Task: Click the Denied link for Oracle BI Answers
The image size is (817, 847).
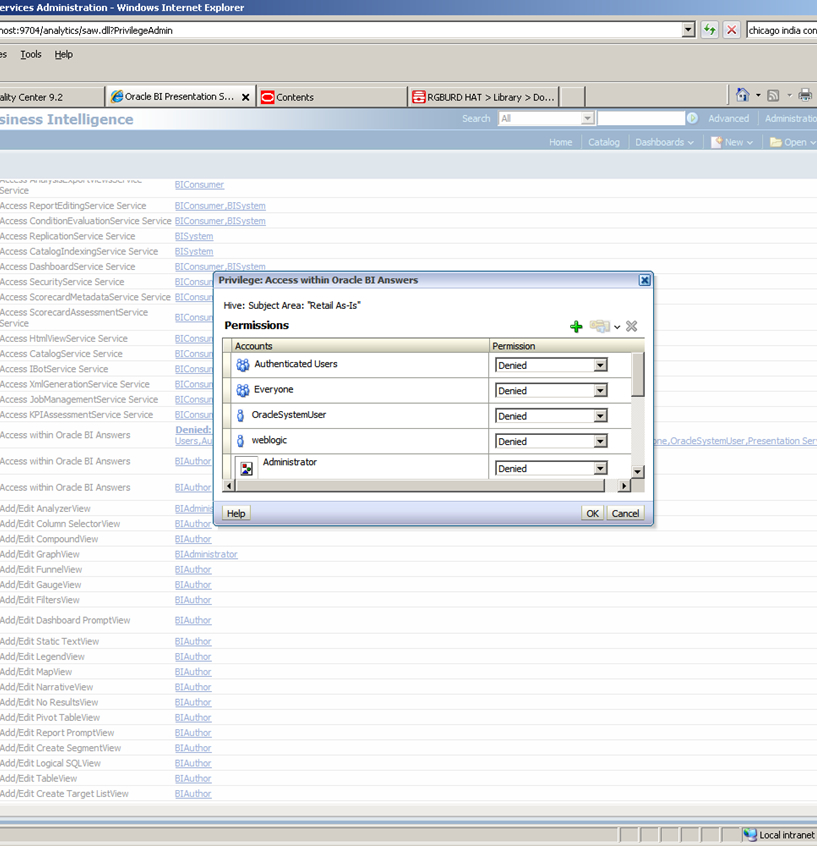Action: [x=193, y=429]
